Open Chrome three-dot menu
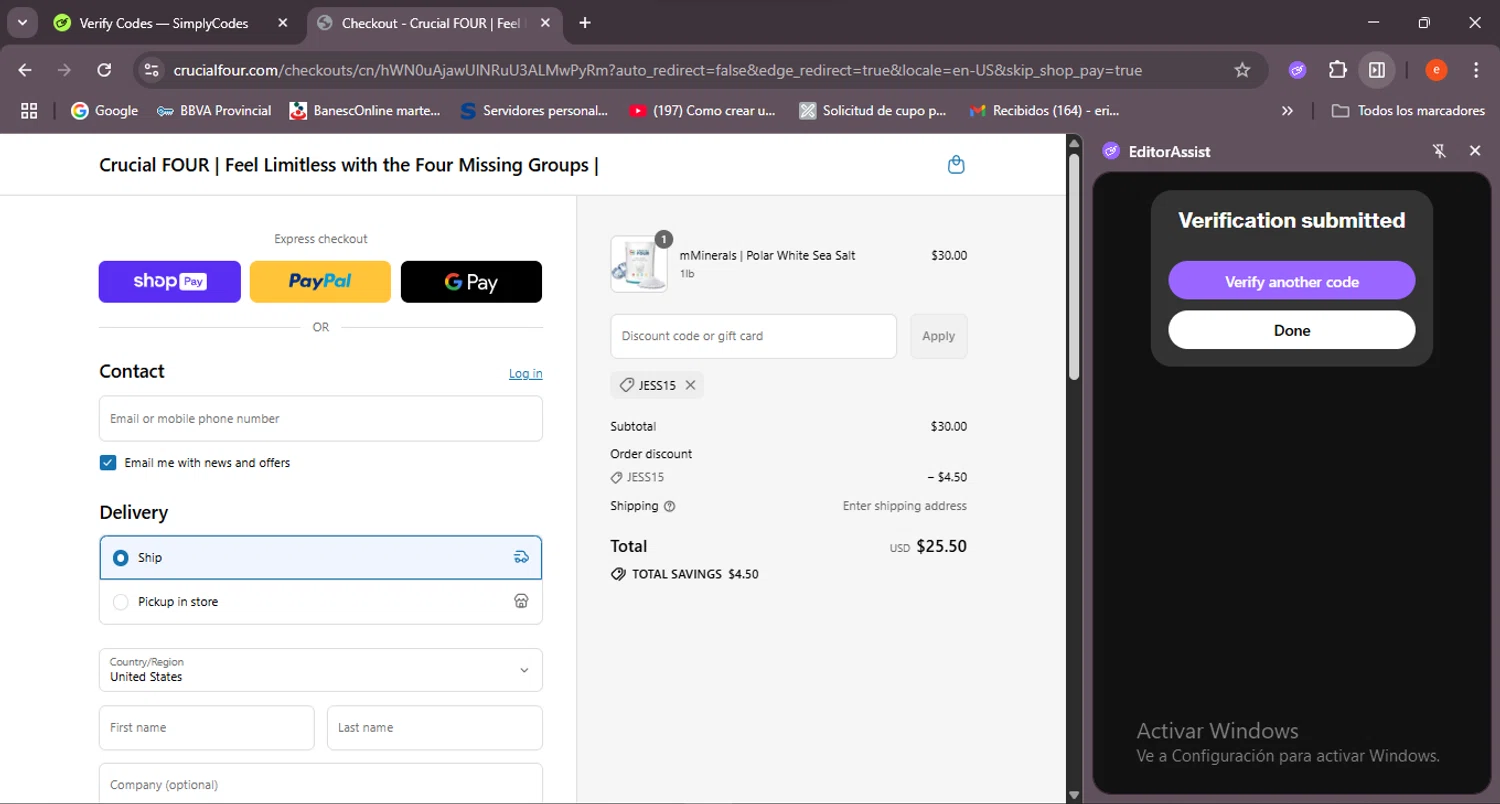This screenshot has height=804, width=1500. (x=1476, y=70)
